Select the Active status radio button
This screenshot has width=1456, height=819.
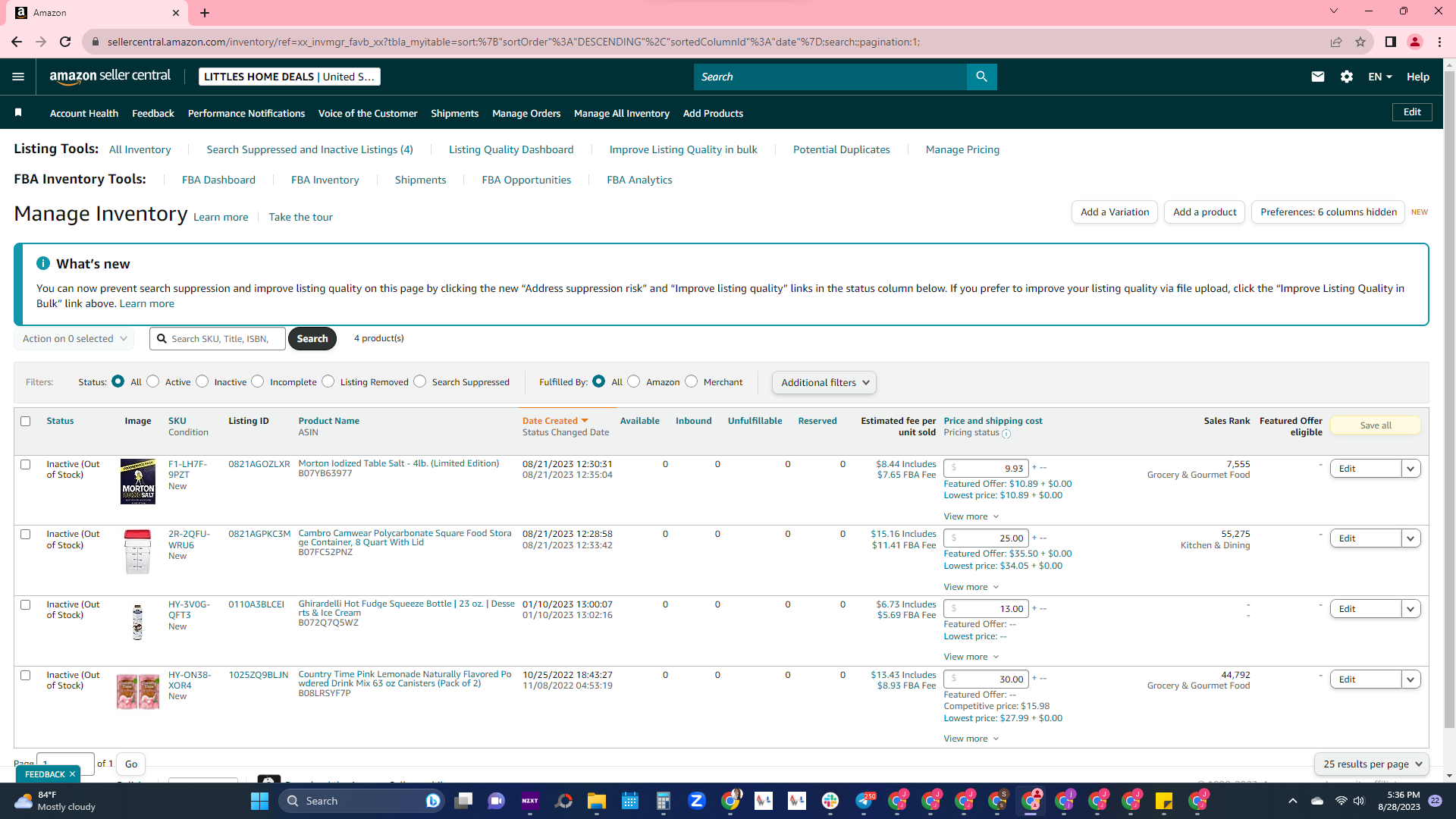(x=153, y=381)
